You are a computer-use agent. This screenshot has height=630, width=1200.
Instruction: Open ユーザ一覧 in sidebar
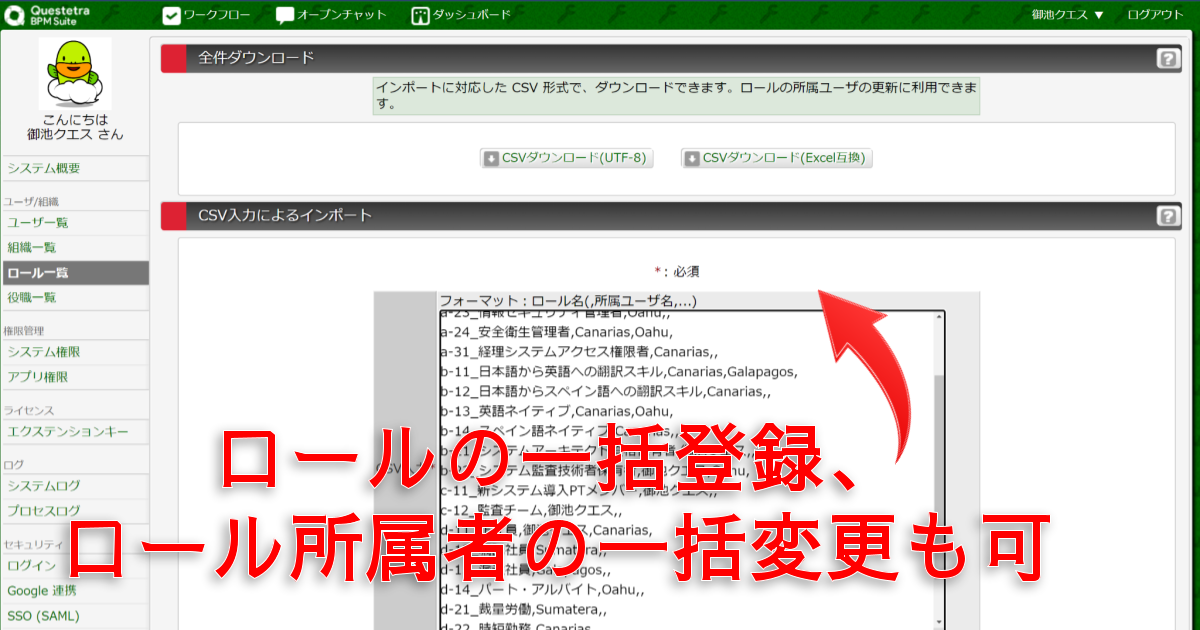38,222
